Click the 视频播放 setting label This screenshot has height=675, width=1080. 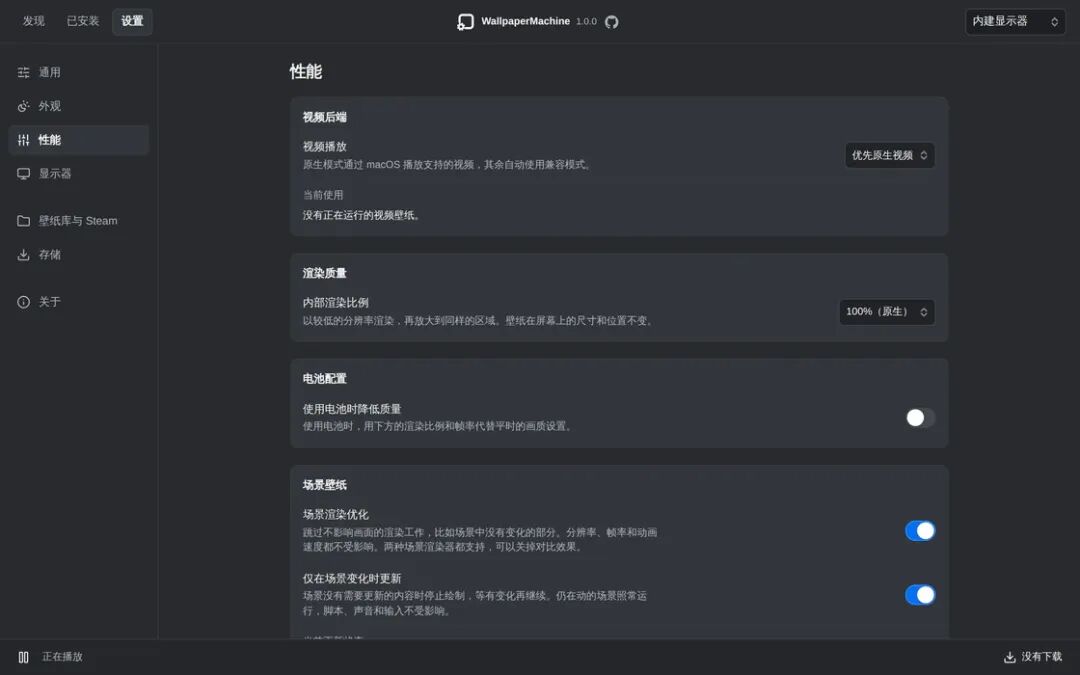324,147
